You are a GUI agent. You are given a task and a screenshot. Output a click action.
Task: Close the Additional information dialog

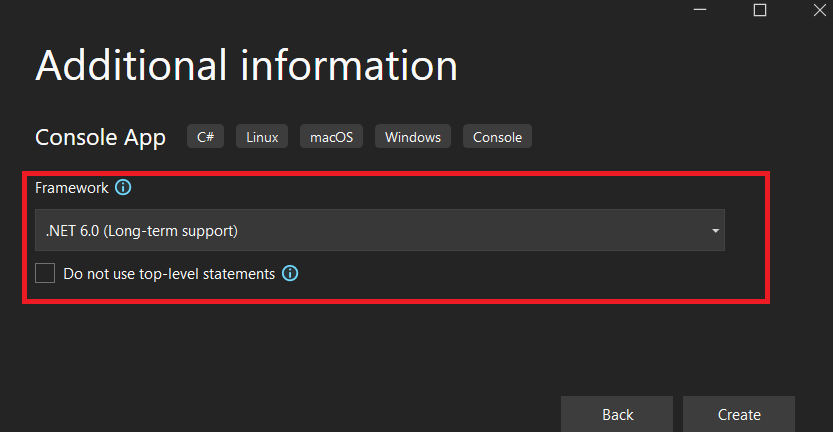[820, 10]
